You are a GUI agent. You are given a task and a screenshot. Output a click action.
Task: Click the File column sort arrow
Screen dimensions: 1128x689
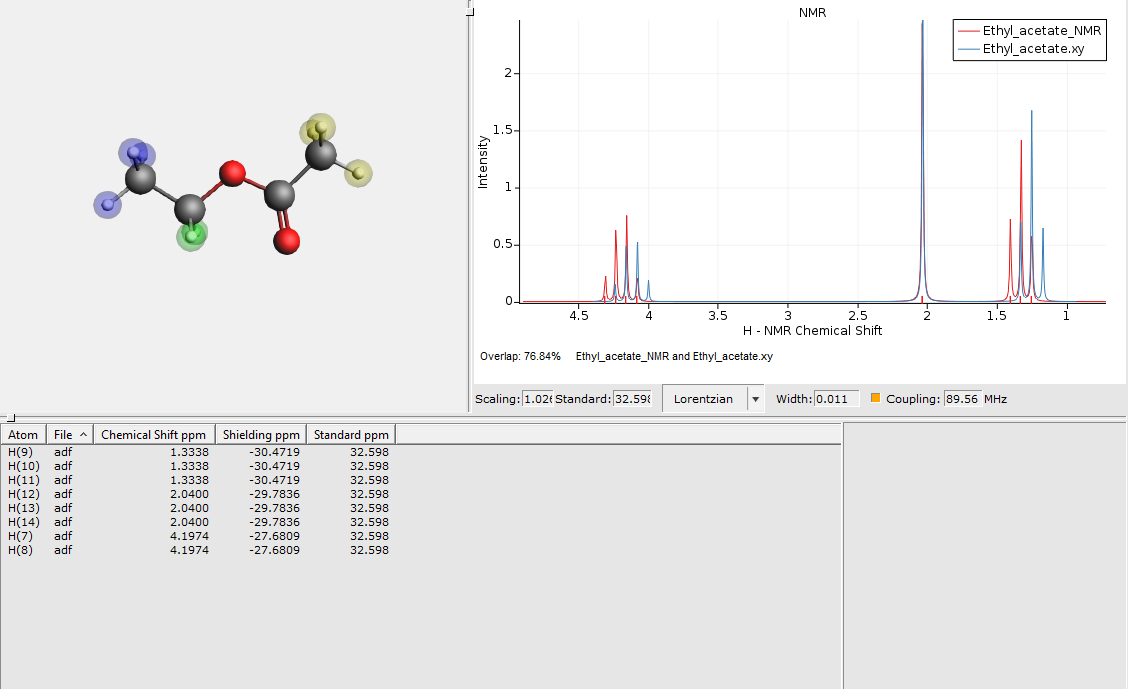83,434
